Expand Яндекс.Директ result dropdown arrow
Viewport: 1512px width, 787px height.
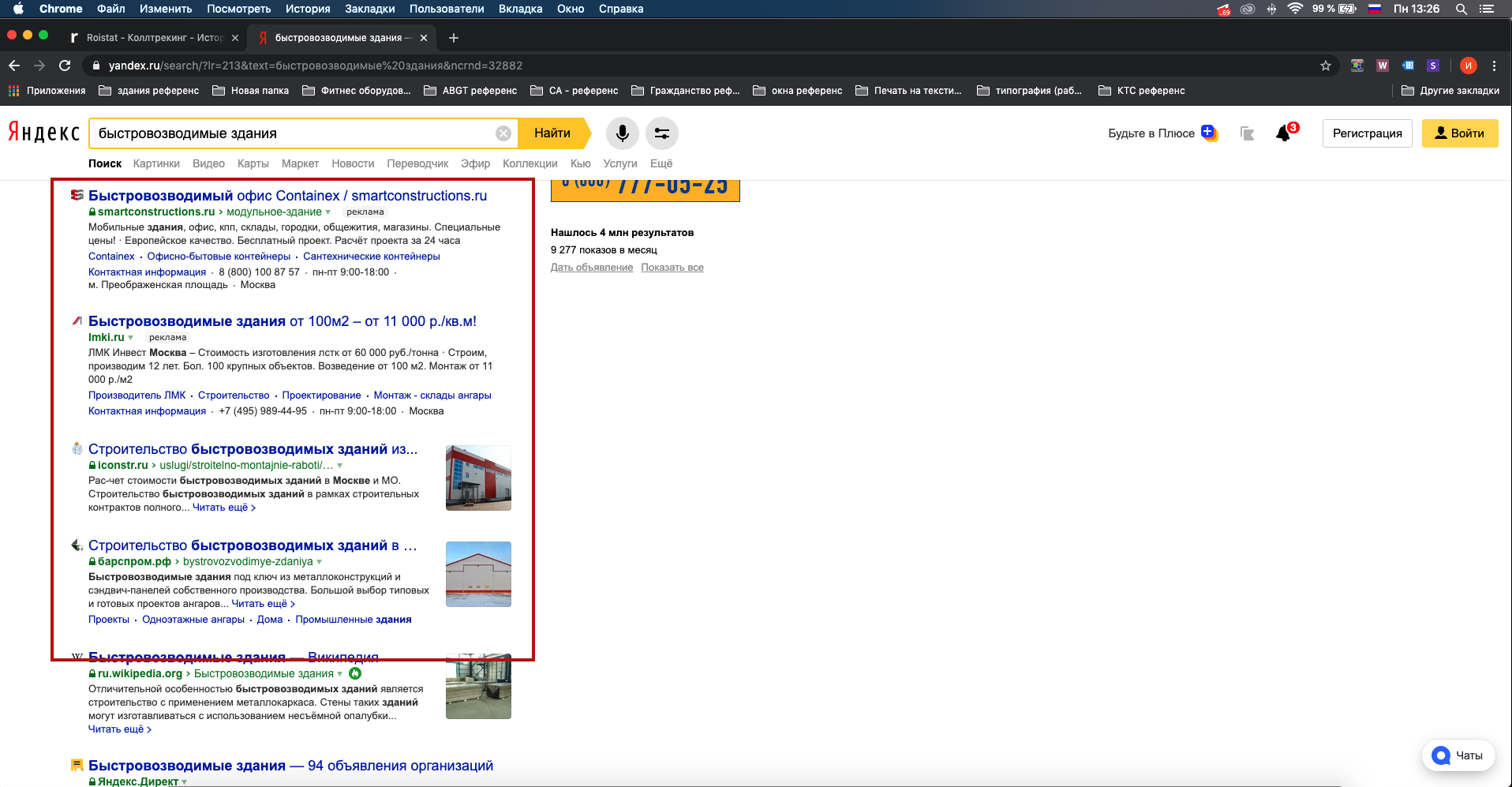pyautogui.click(x=185, y=782)
